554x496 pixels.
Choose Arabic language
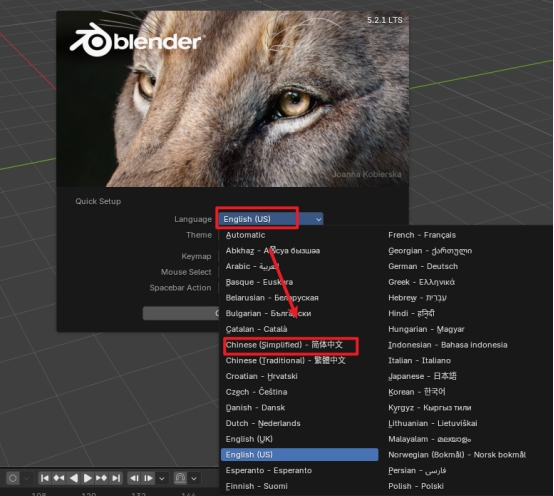[x=299, y=266]
